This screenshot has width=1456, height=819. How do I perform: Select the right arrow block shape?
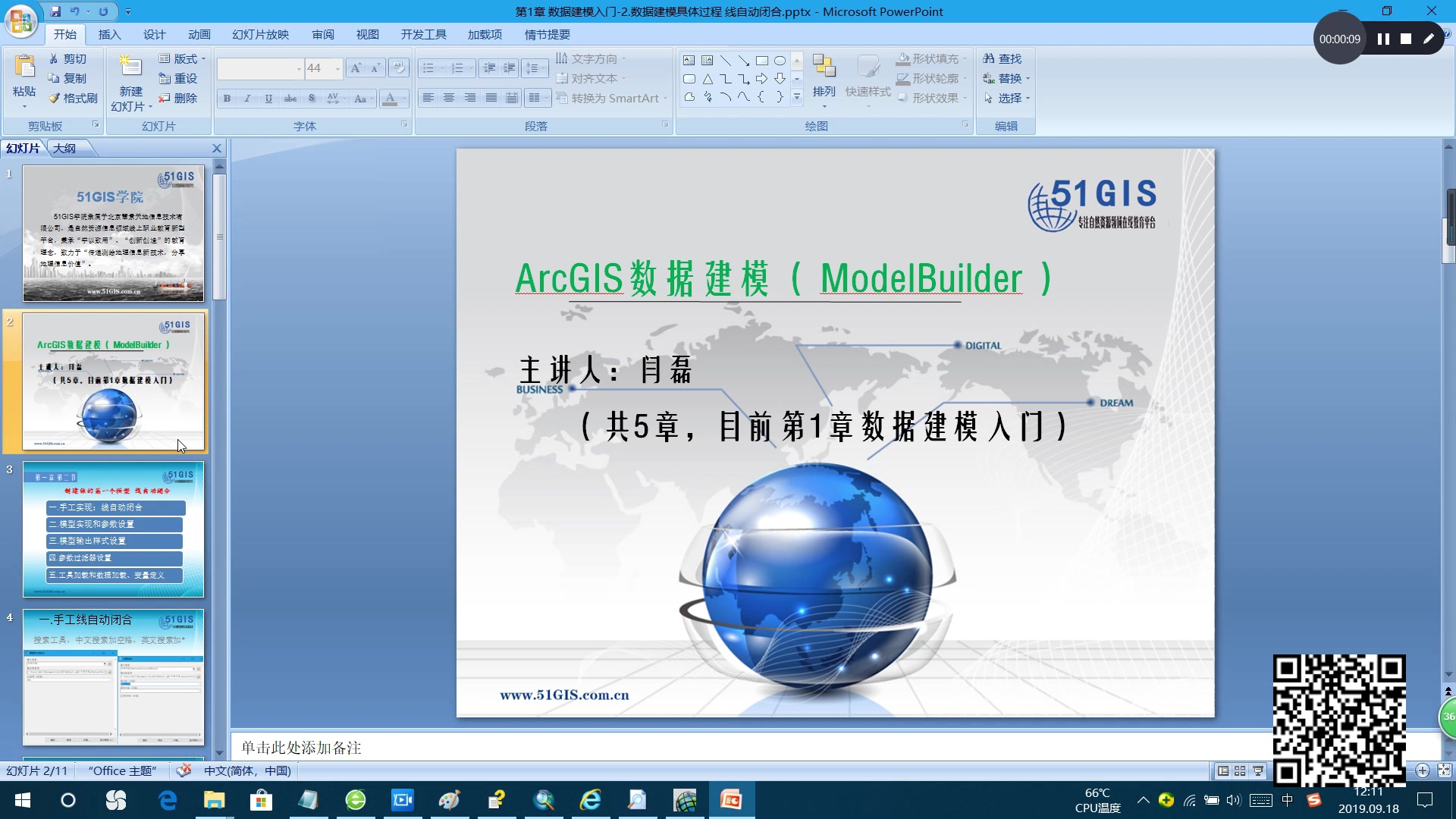[x=761, y=79]
